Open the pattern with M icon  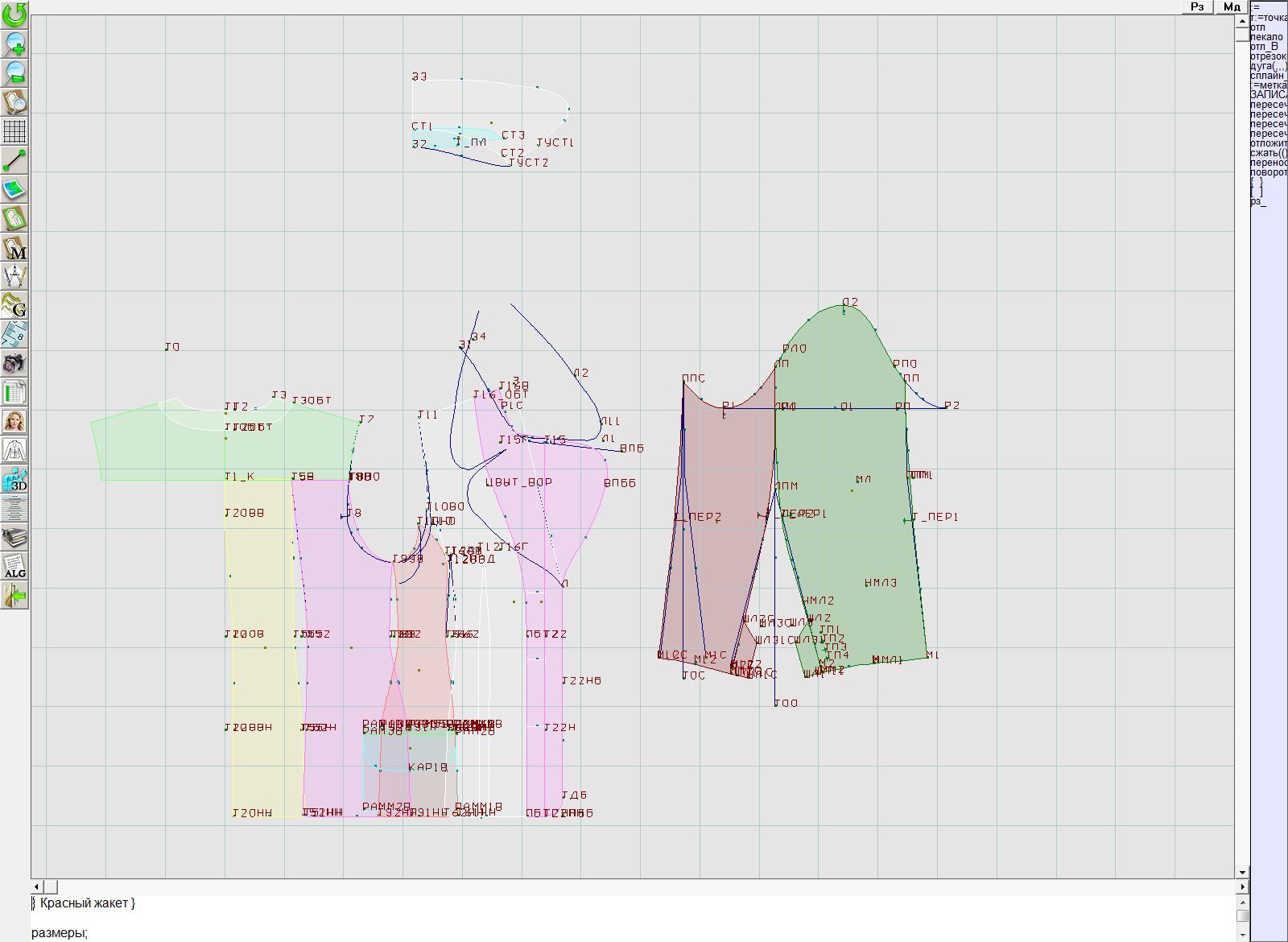pos(14,248)
